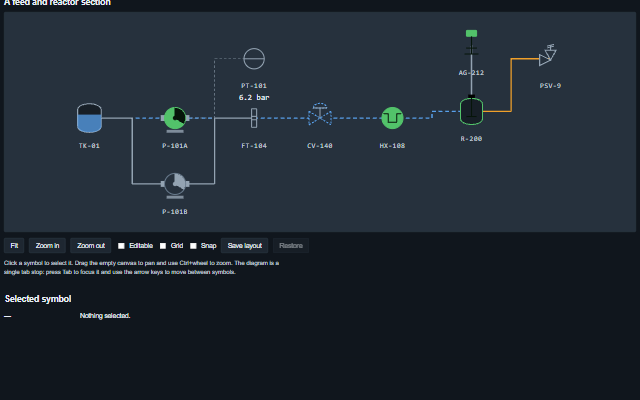Enable the Editable checkbox
This screenshot has width=640, height=400.
click(121, 246)
